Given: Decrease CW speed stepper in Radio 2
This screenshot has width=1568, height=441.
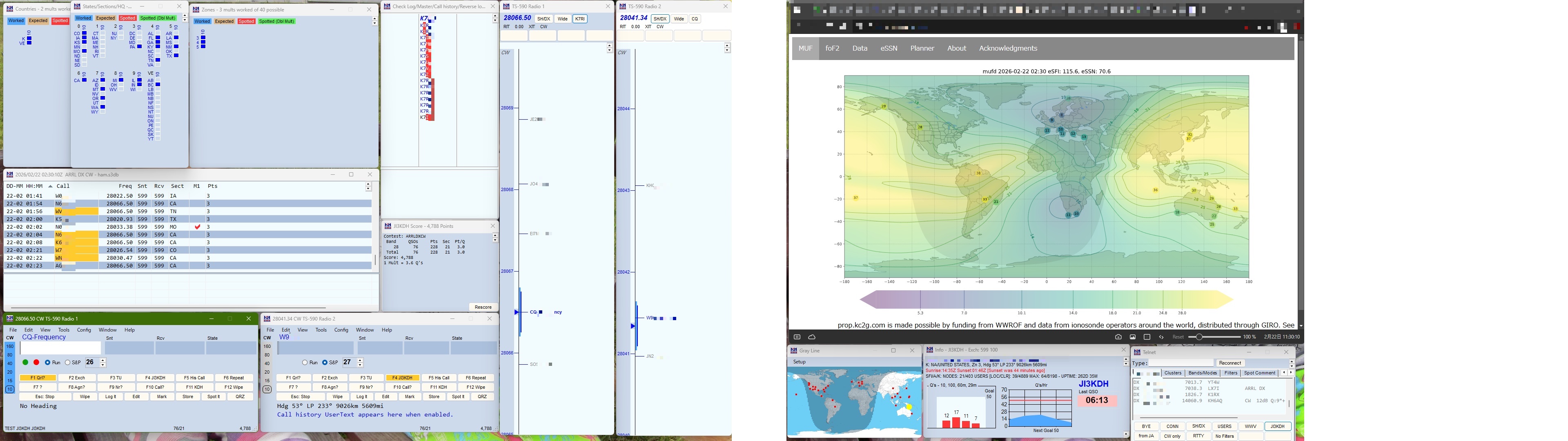Looking at the screenshot, I should click(x=360, y=365).
